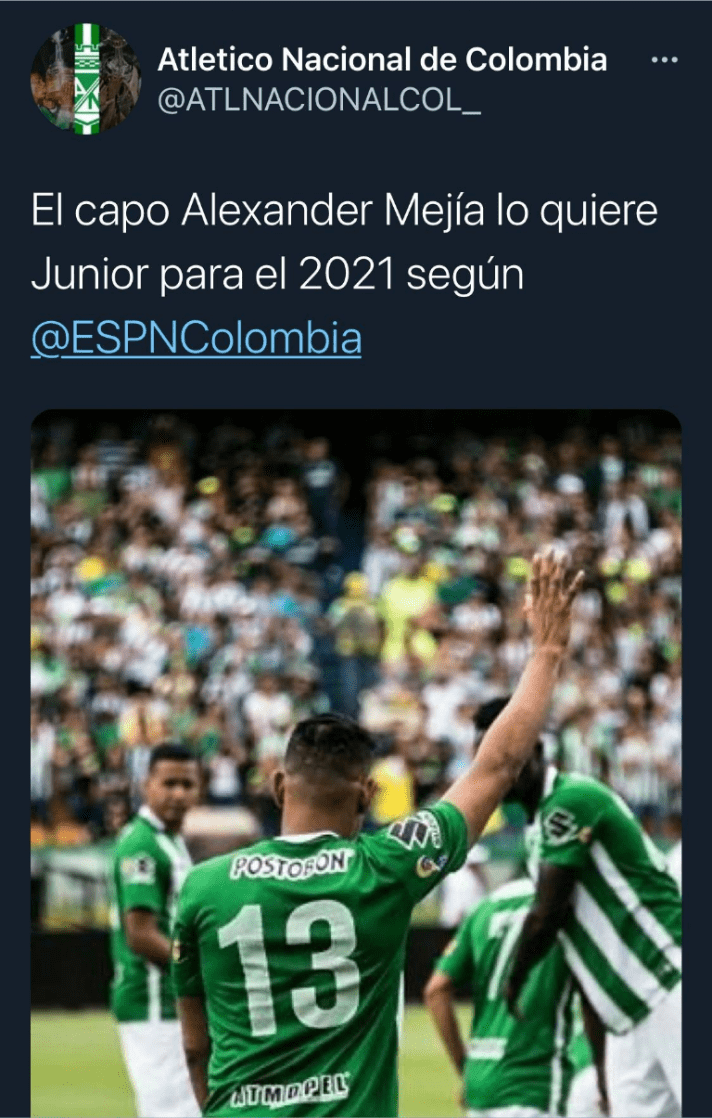Click the words "Junior para el 2021 según"
712x1118 pixels.
tap(277, 275)
